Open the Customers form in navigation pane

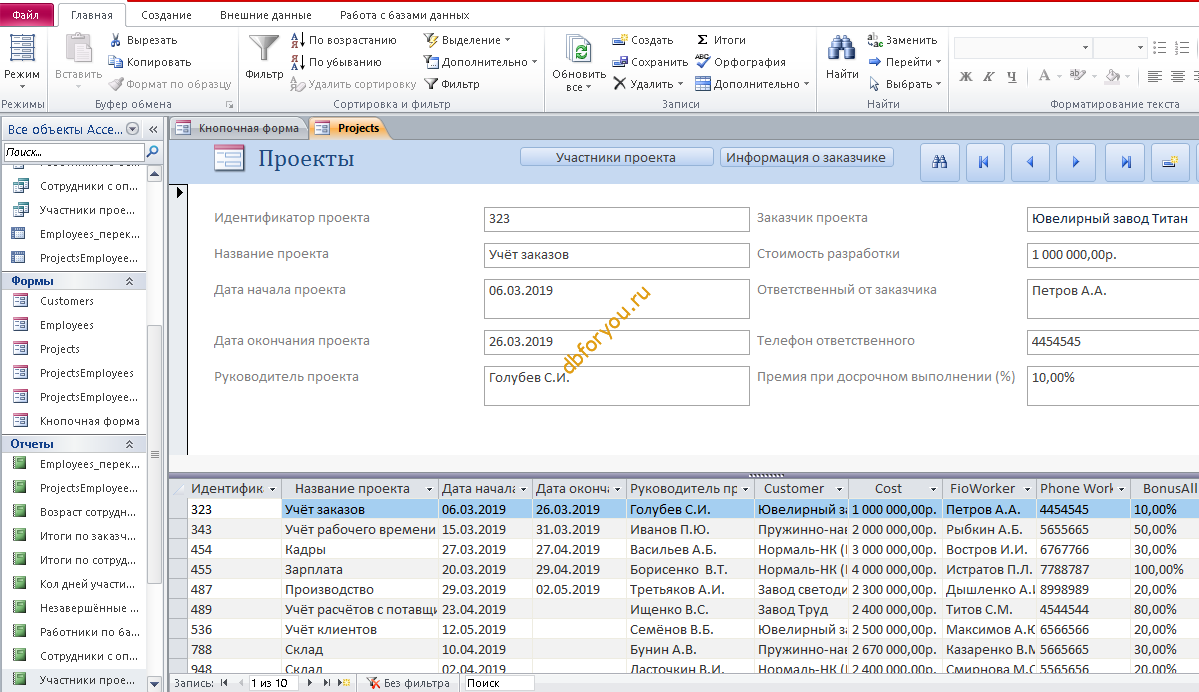[x=67, y=301]
